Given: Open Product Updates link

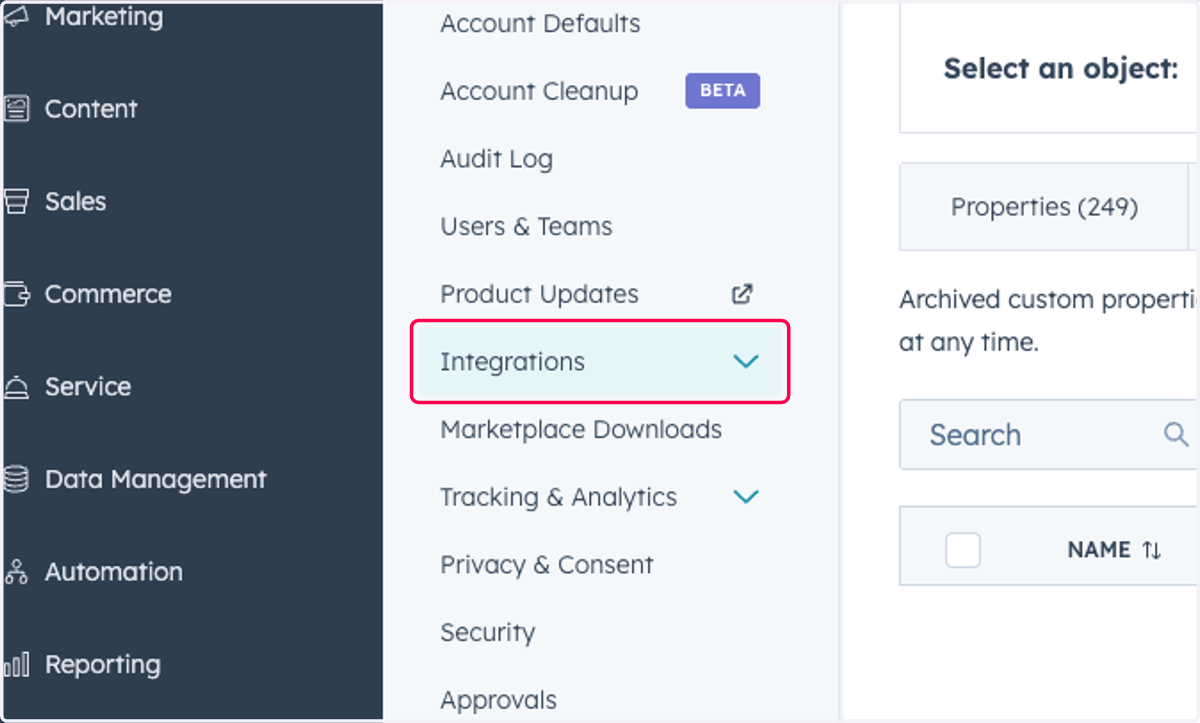Looking at the screenshot, I should [x=539, y=294].
